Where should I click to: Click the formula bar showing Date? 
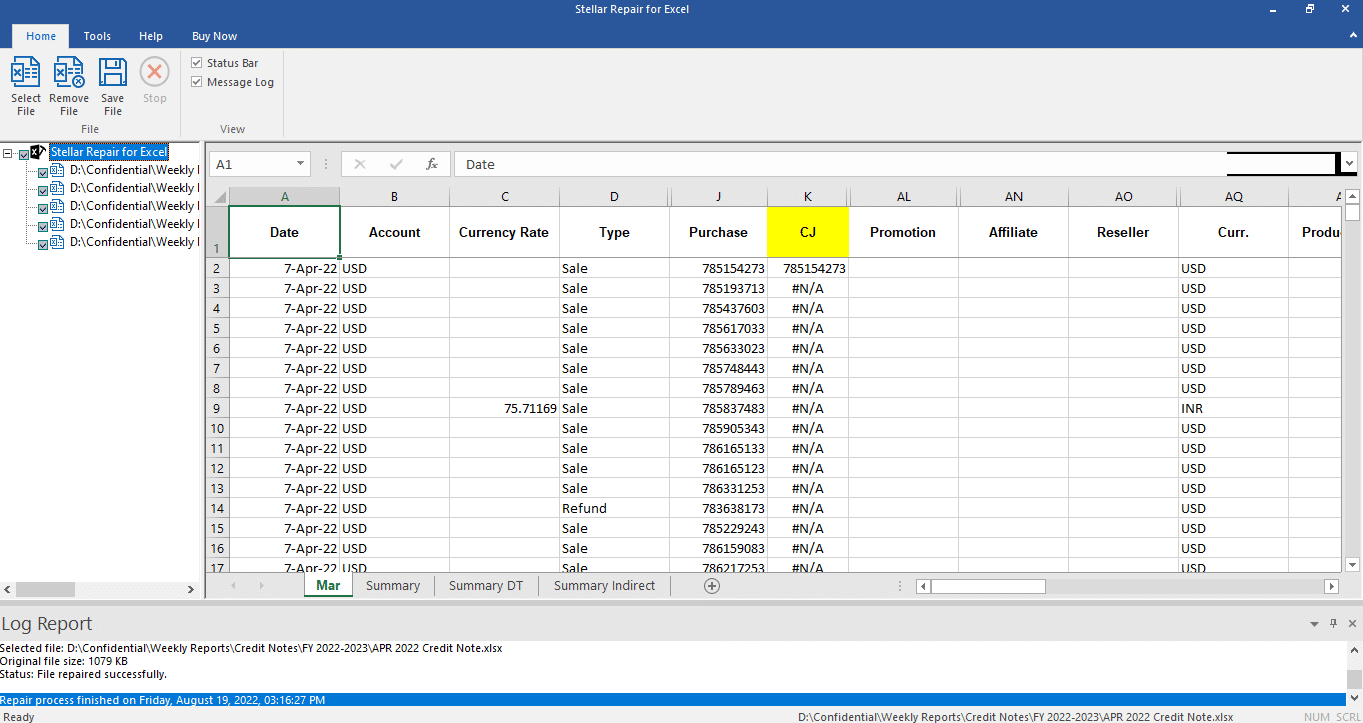coord(840,164)
